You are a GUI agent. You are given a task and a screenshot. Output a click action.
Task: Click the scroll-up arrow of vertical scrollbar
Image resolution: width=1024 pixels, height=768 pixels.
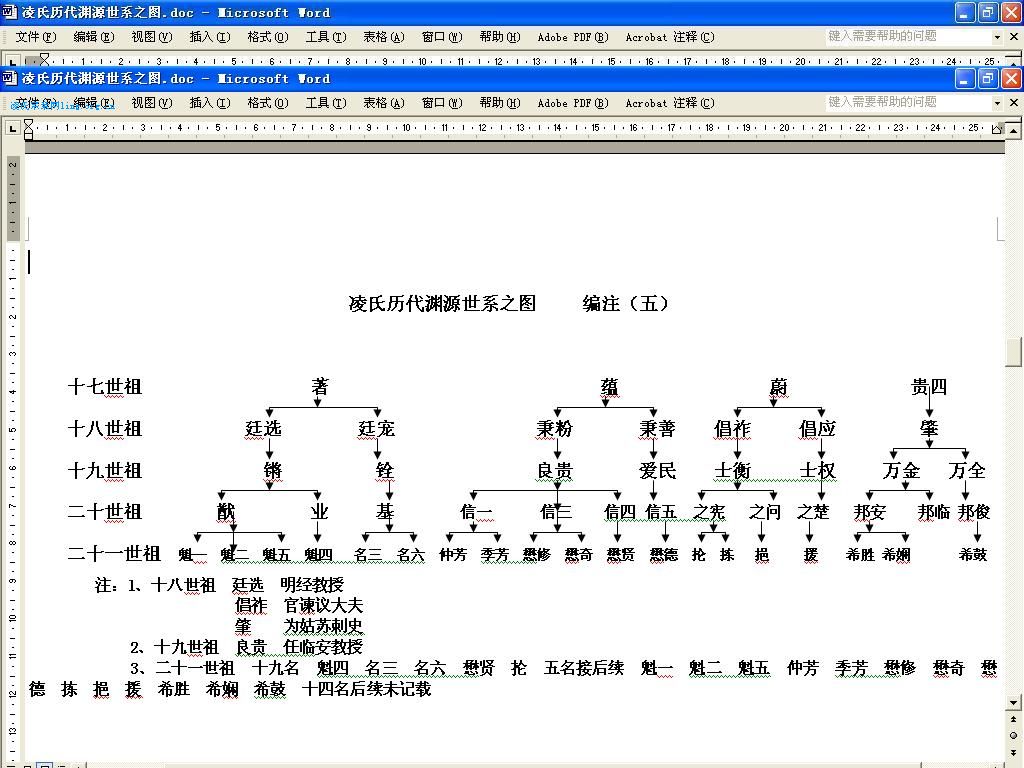click(x=1013, y=131)
